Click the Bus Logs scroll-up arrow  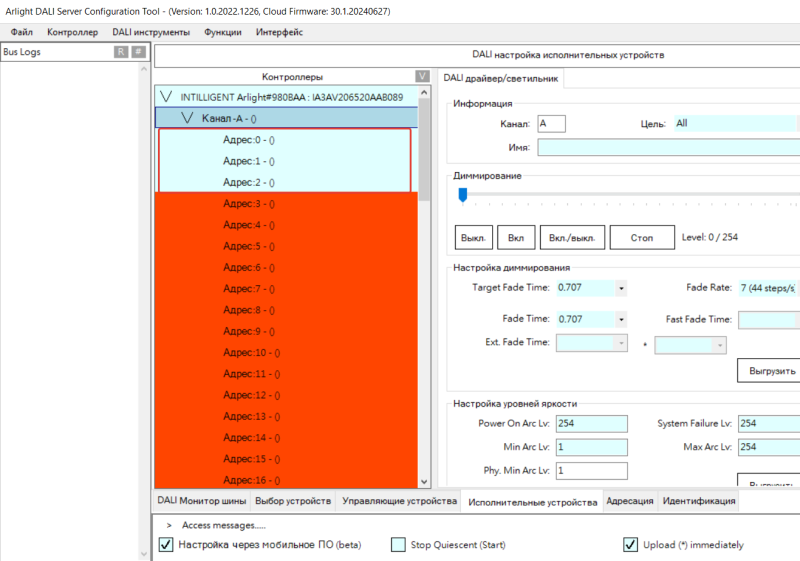coord(144,69)
